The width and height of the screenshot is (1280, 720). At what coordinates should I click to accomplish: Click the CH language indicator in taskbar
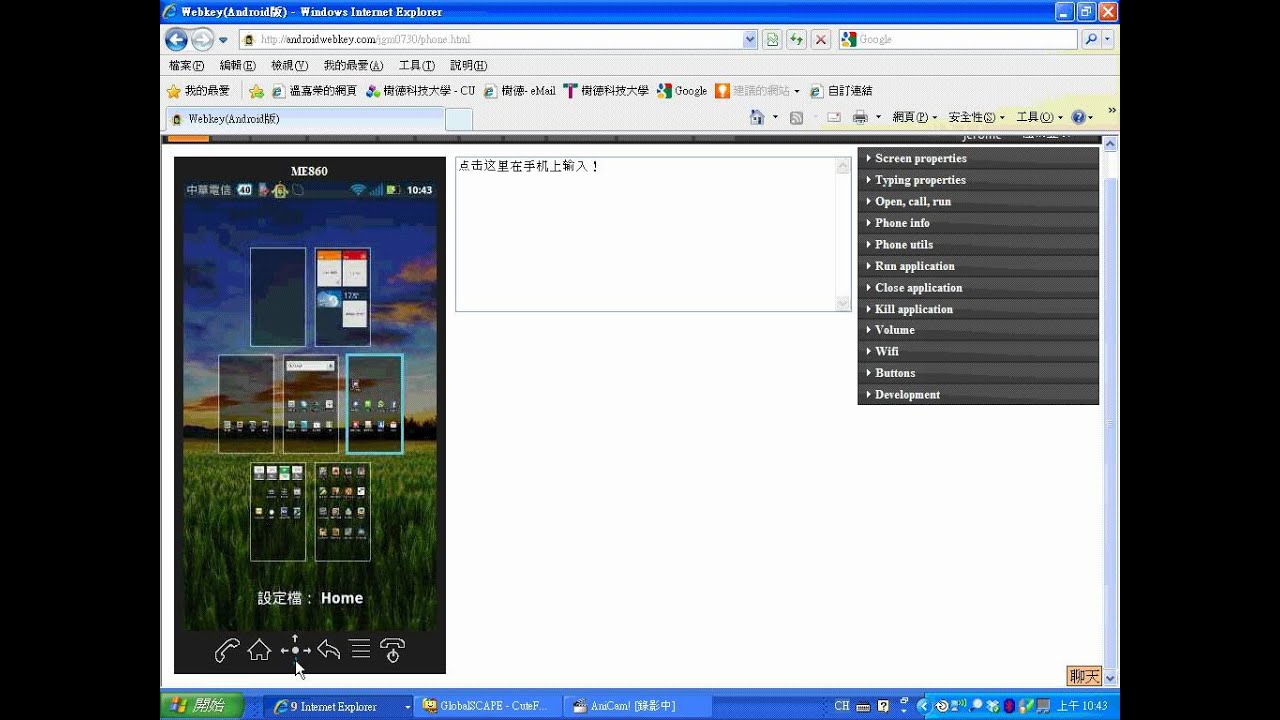(x=842, y=706)
